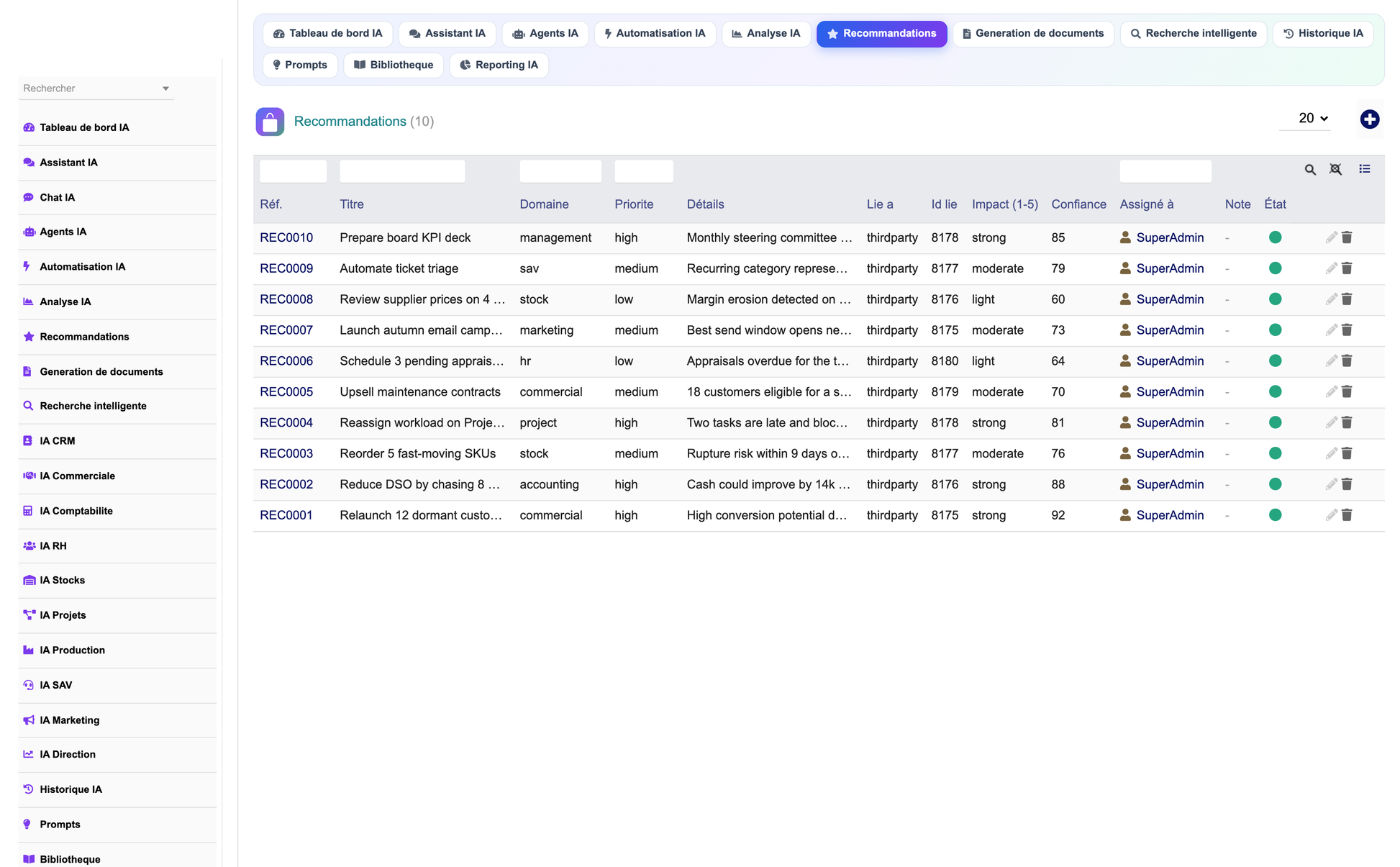The width and height of the screenshot is (1400, 867).
Task: Click the green status dot for REC0010
Action: [x=1275, y=237]
